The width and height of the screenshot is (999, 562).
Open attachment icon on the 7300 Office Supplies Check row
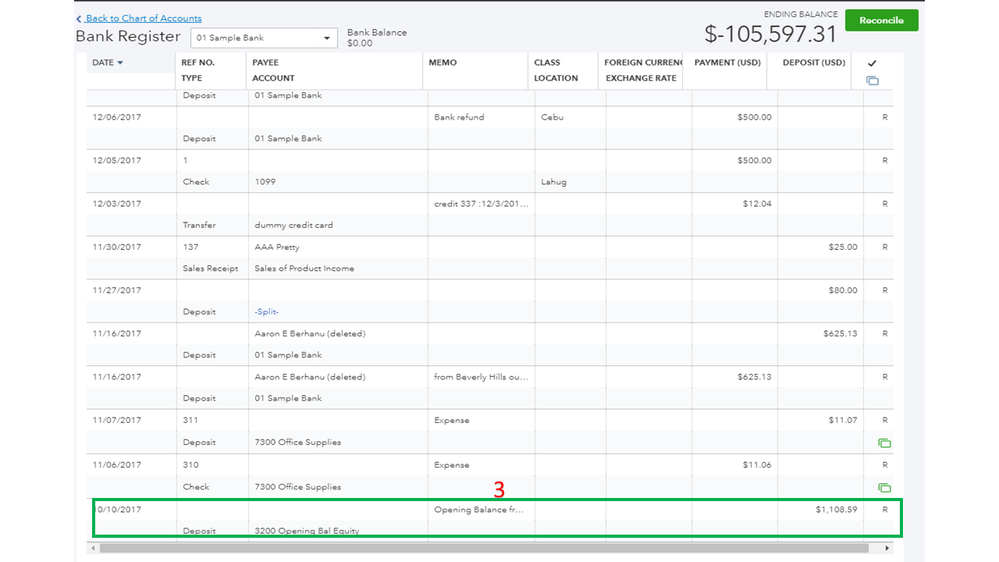click(884, 487)
